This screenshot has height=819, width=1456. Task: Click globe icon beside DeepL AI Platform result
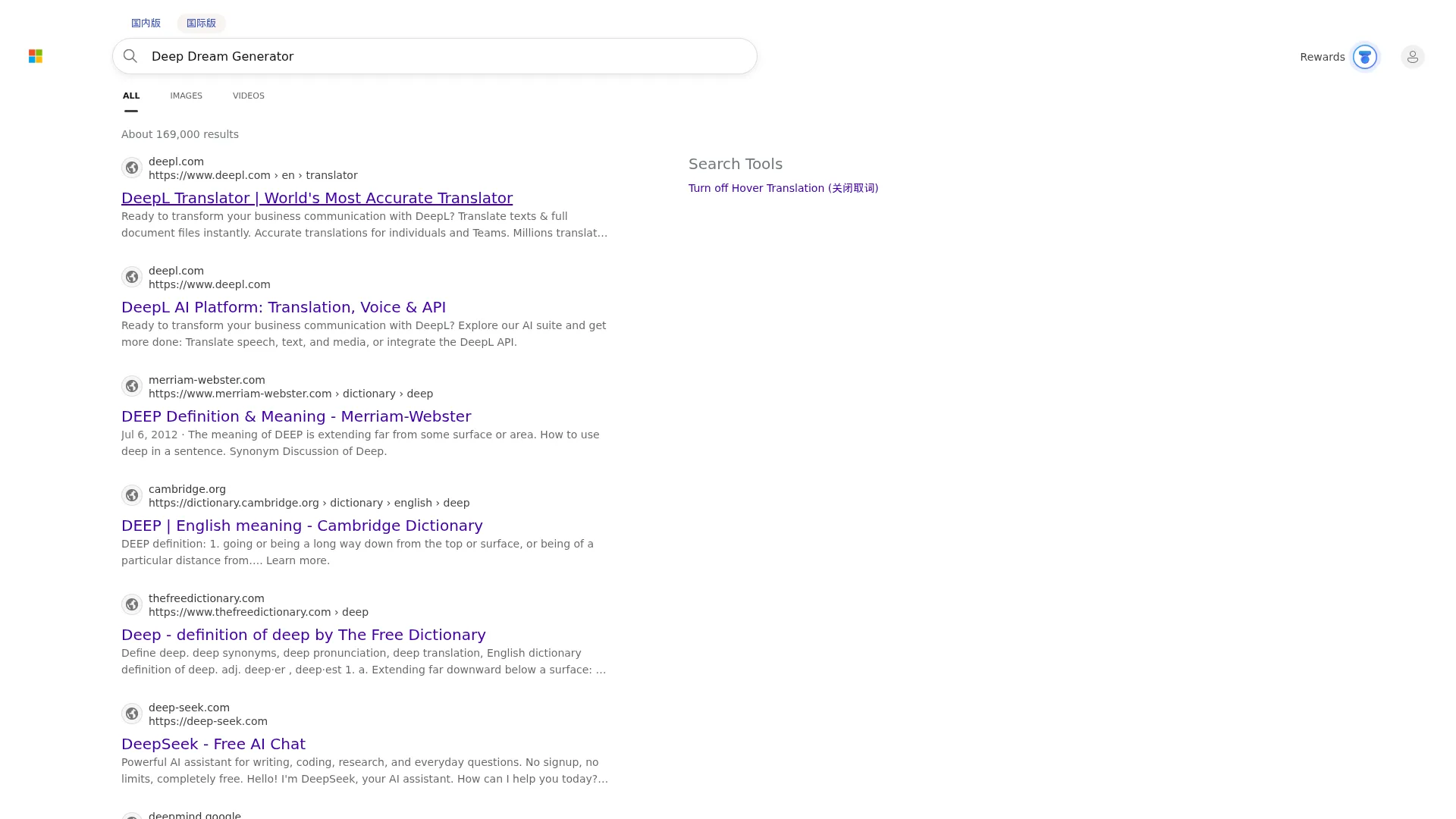(132, 277)
